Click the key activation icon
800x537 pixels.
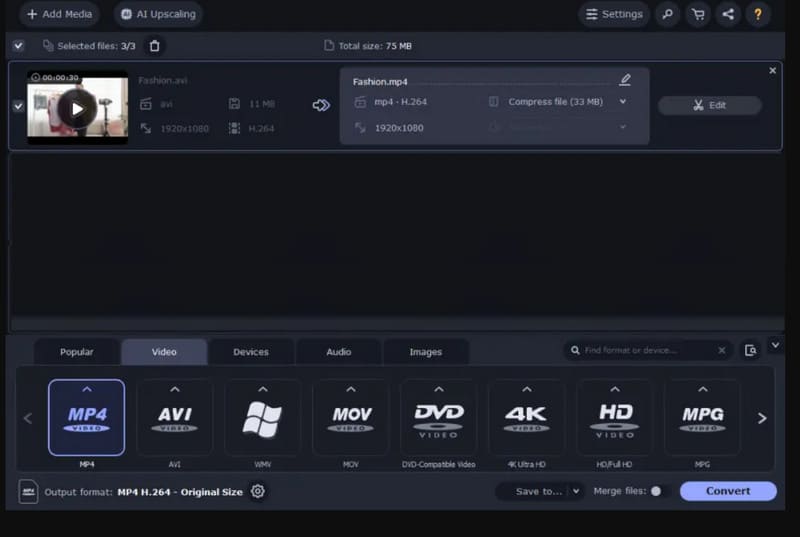pyautogui.click(x=667, y=14)
